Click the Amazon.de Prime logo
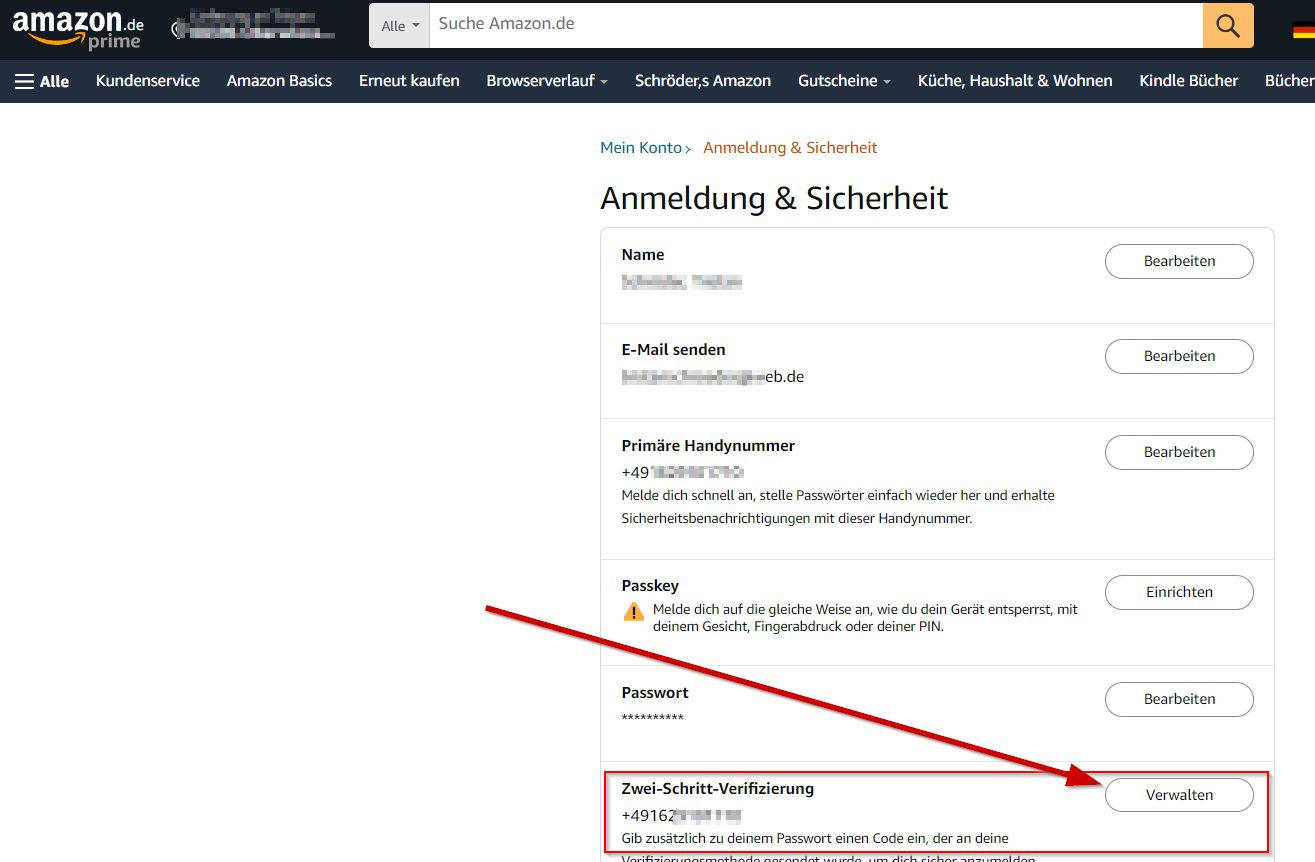The height and width of the screenshot is (862, 1315). point(78,28)
